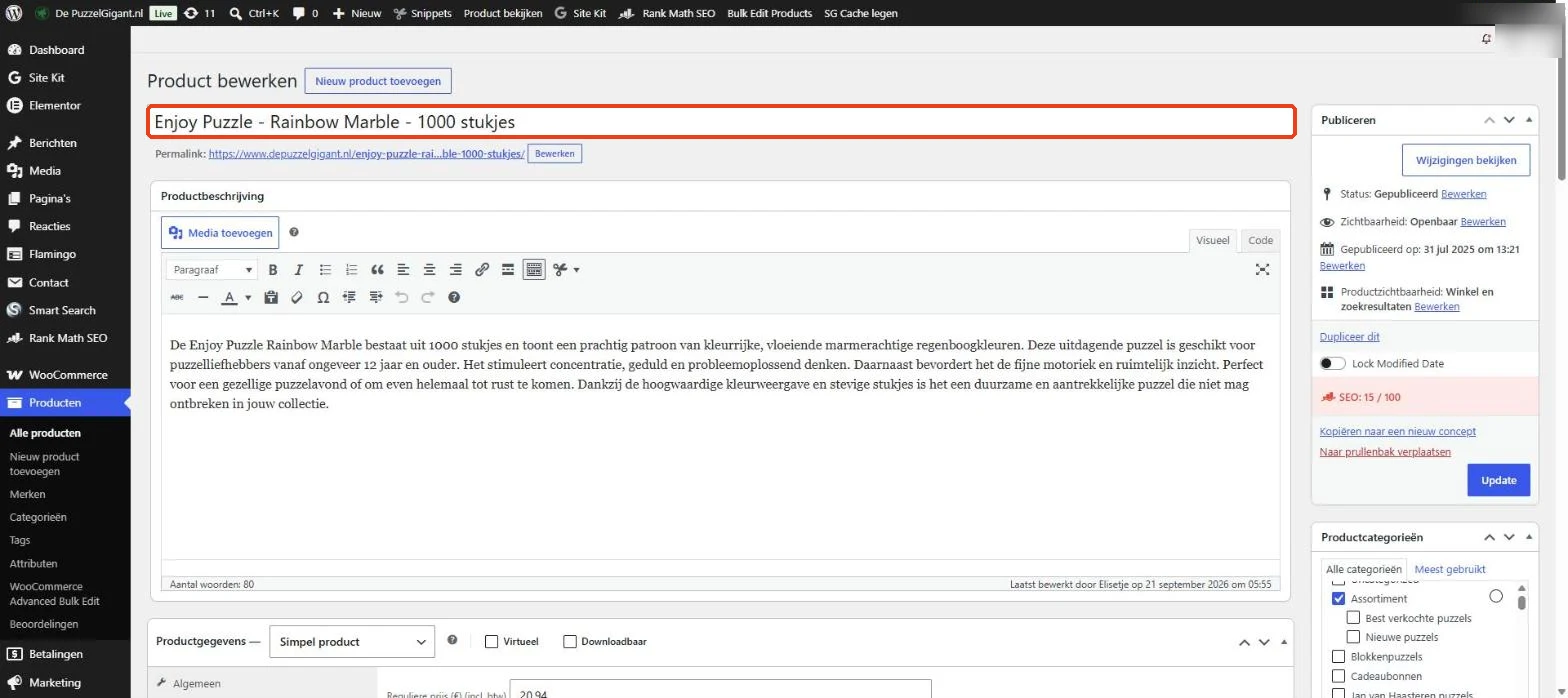Click the blue Update button
Viewport: 1568px width, 698px height.
coord(1499,480)
